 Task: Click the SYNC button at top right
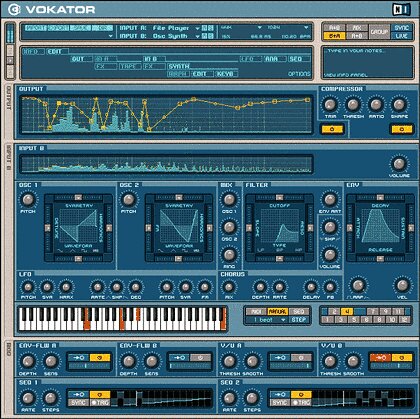click(402, 28)
